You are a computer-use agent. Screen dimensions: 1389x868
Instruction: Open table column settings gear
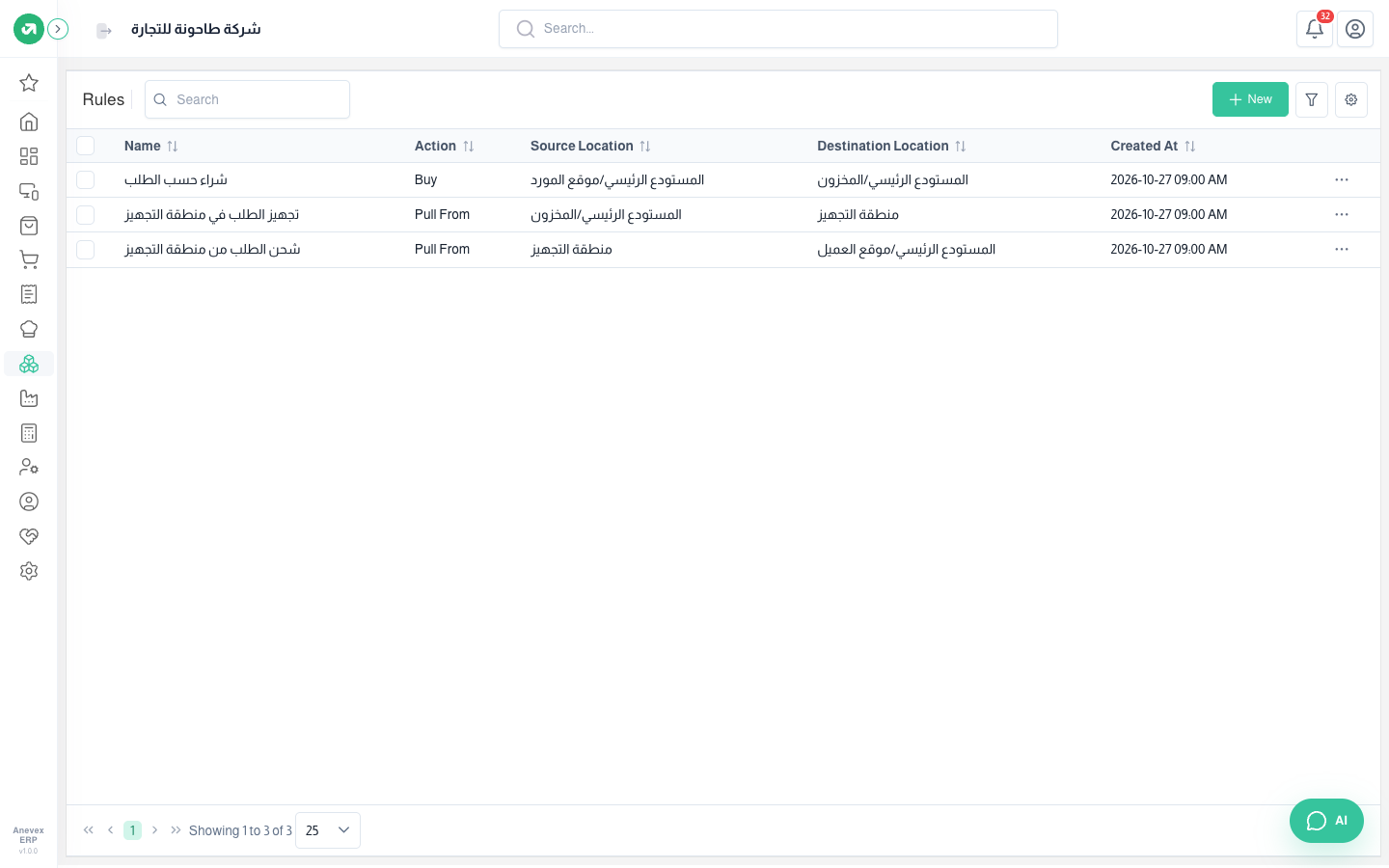point(1351,99)
